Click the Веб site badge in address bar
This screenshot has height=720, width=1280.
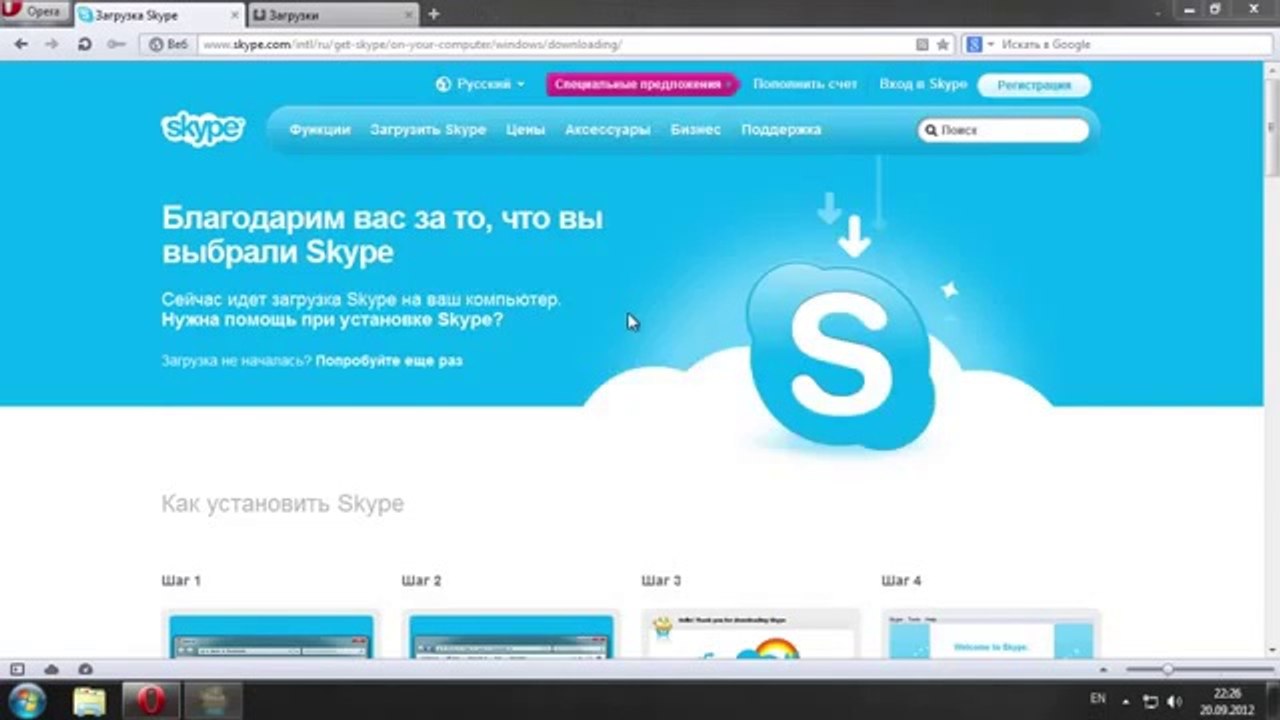168,44
